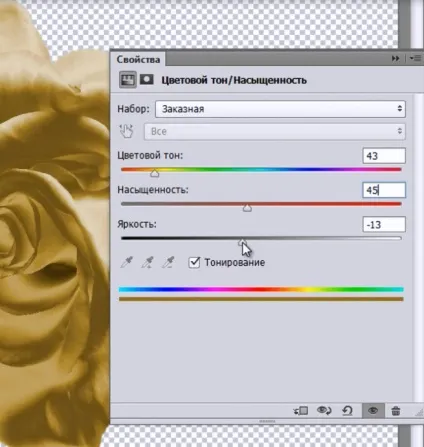
Task: Reset adjustment to defaults icon
Action: (x=347, y=411)
